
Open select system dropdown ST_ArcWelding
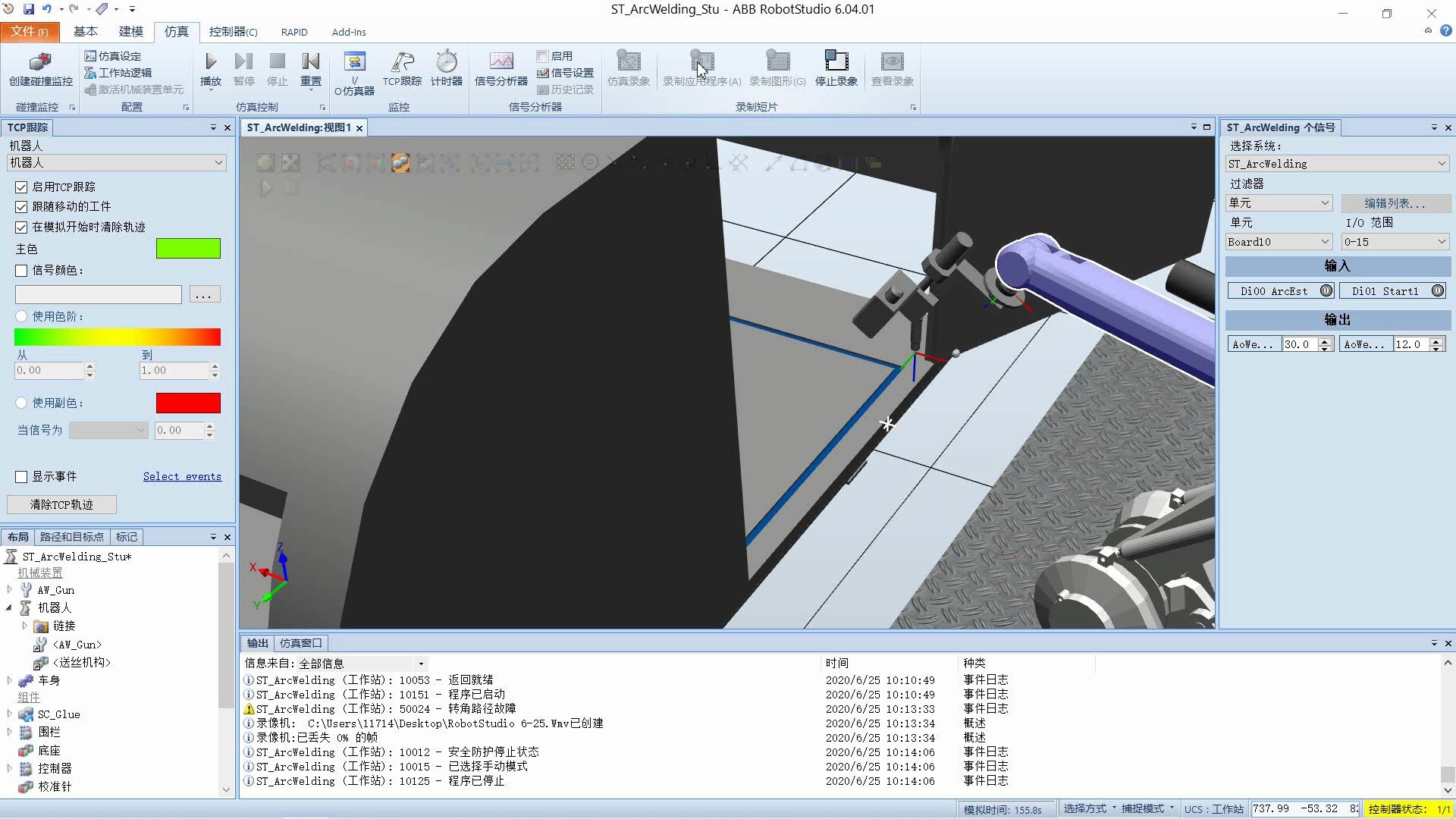tap(1337, 164)
